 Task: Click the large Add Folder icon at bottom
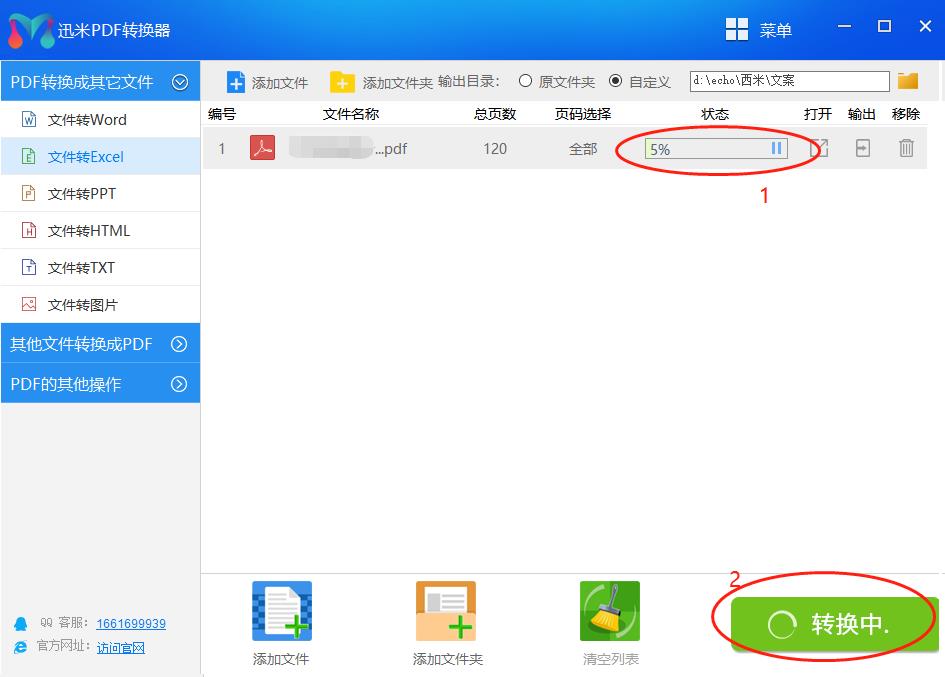[x=446, y=611]
